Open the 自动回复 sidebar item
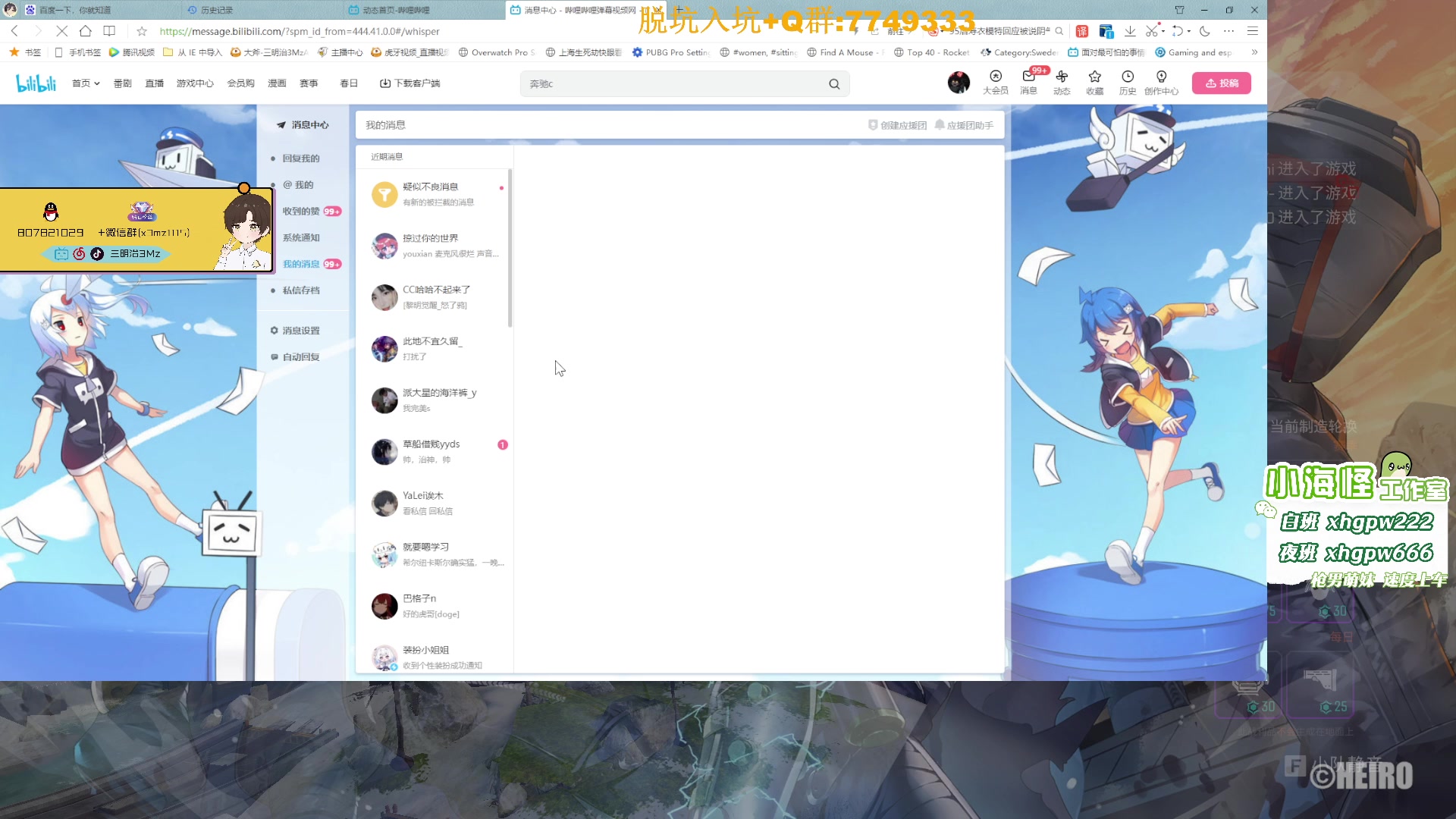This screenshot has height=819, width=1456. pyautogui.click(x=295, y=357)
